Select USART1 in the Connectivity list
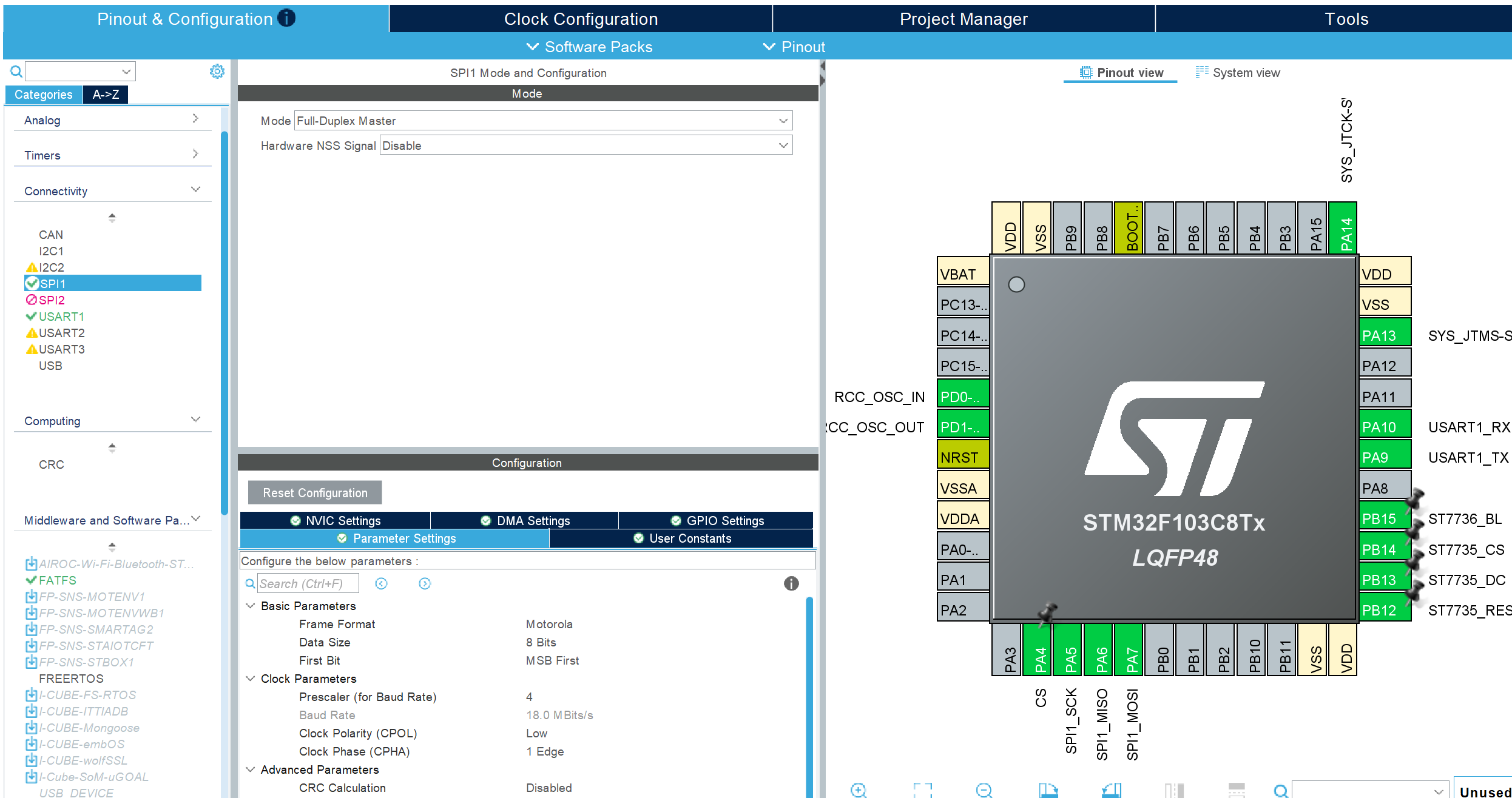 pos(61,317)
